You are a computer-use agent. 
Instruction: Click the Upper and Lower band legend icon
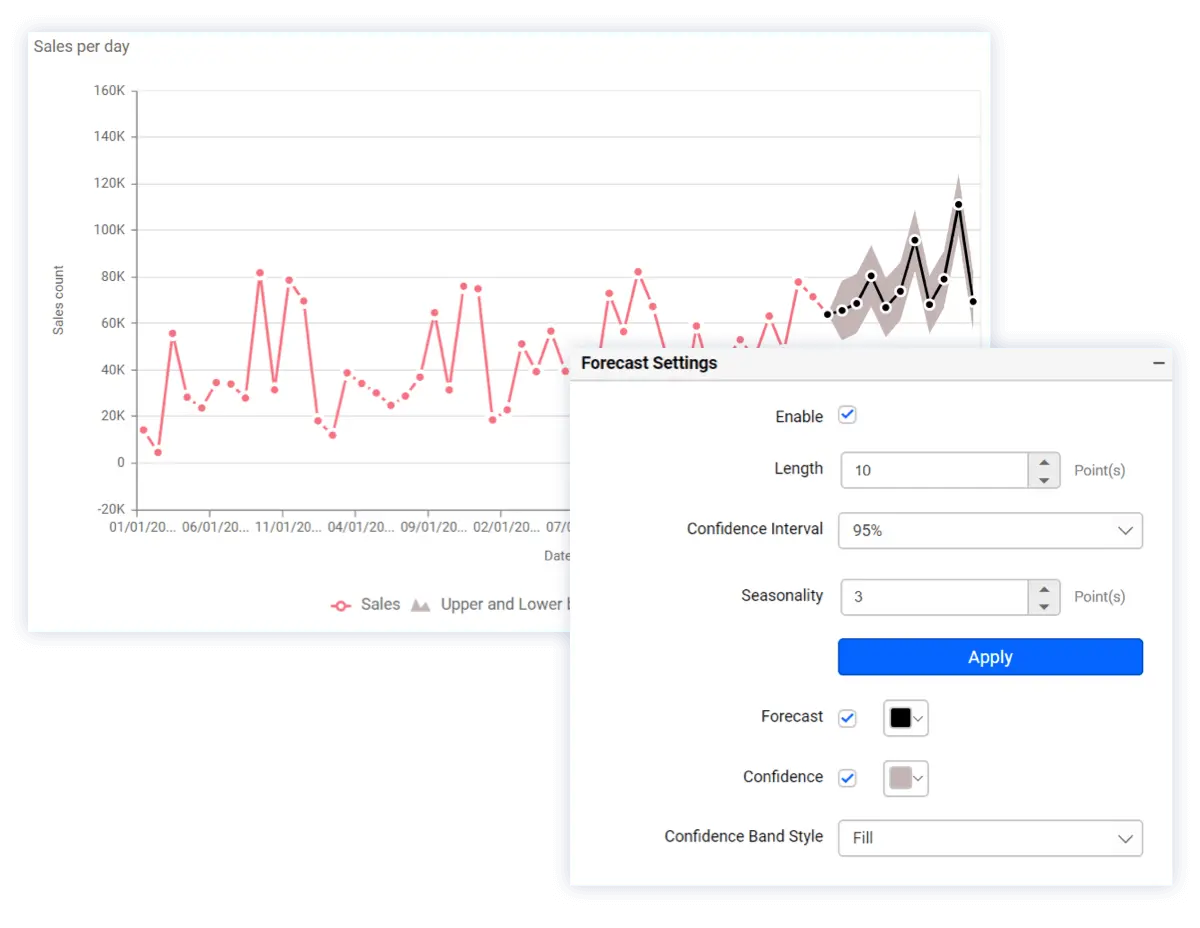[x=421, y=605]
